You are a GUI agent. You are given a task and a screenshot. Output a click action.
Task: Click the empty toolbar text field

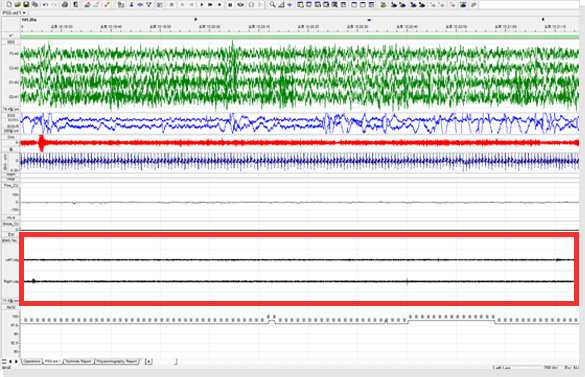[529, 4]
